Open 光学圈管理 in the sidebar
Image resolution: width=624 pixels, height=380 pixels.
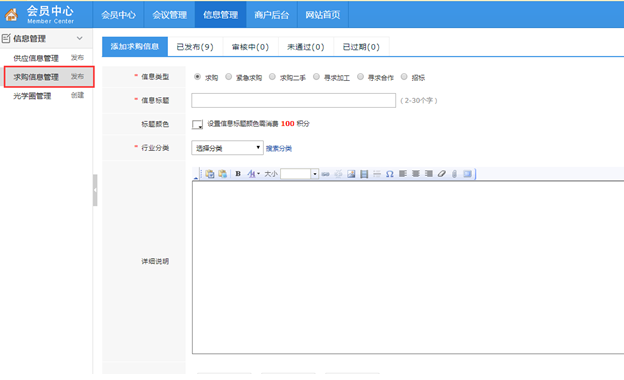pyautogui.click(x=32, y=96)
